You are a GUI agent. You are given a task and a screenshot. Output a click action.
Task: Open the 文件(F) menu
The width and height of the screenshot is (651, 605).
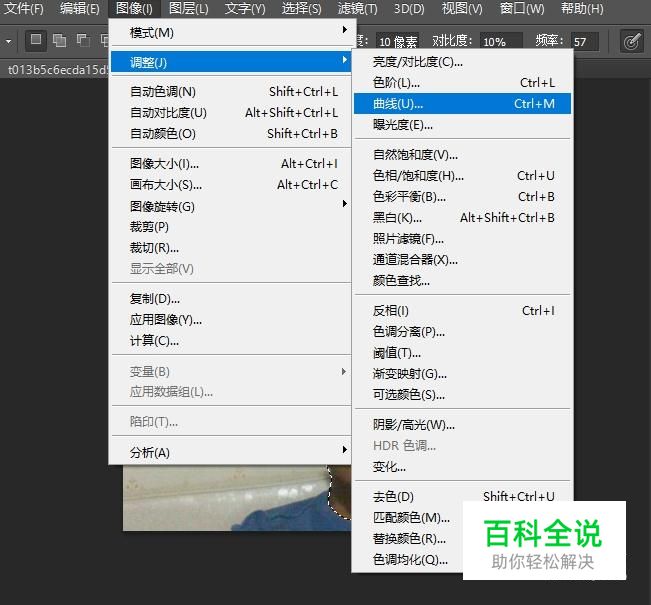pos(24,8)
